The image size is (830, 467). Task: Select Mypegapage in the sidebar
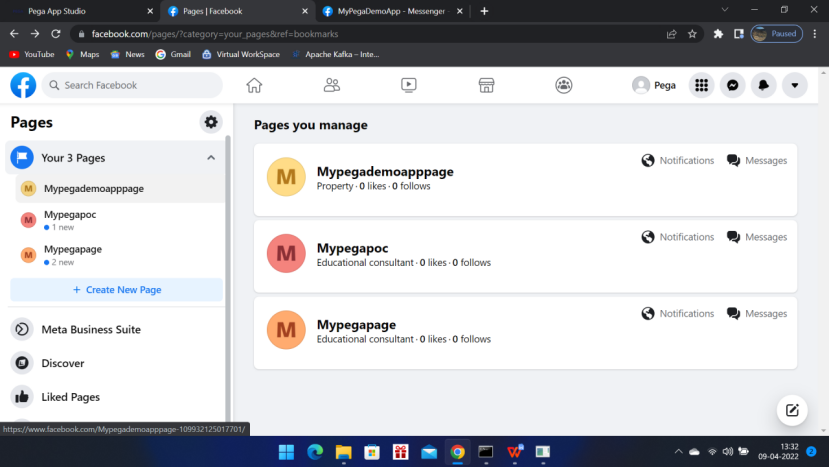pos(120,255)
